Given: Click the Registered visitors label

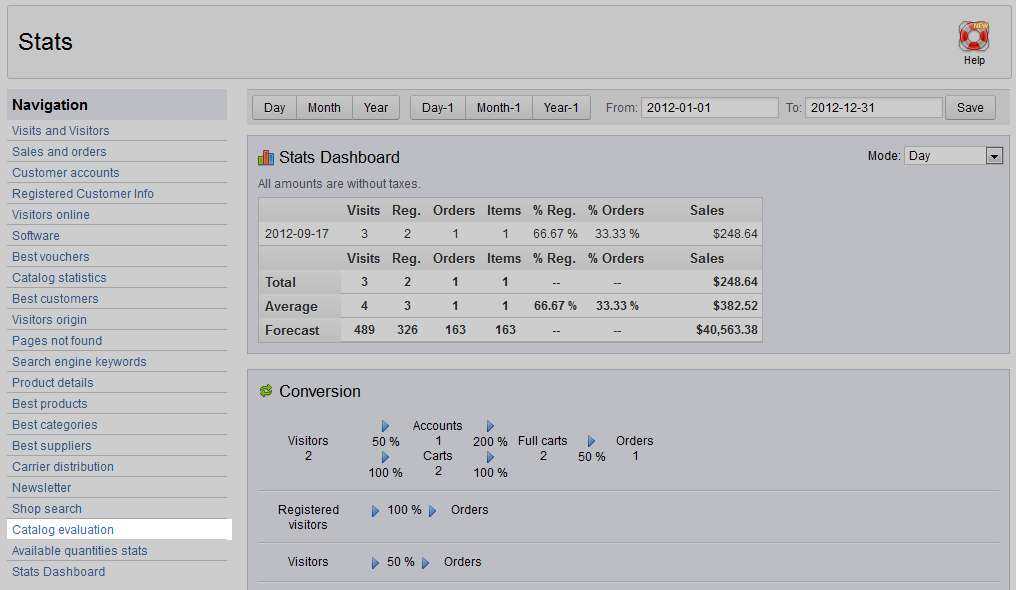Looking at the screenshot, I should (x=308, y=517).
